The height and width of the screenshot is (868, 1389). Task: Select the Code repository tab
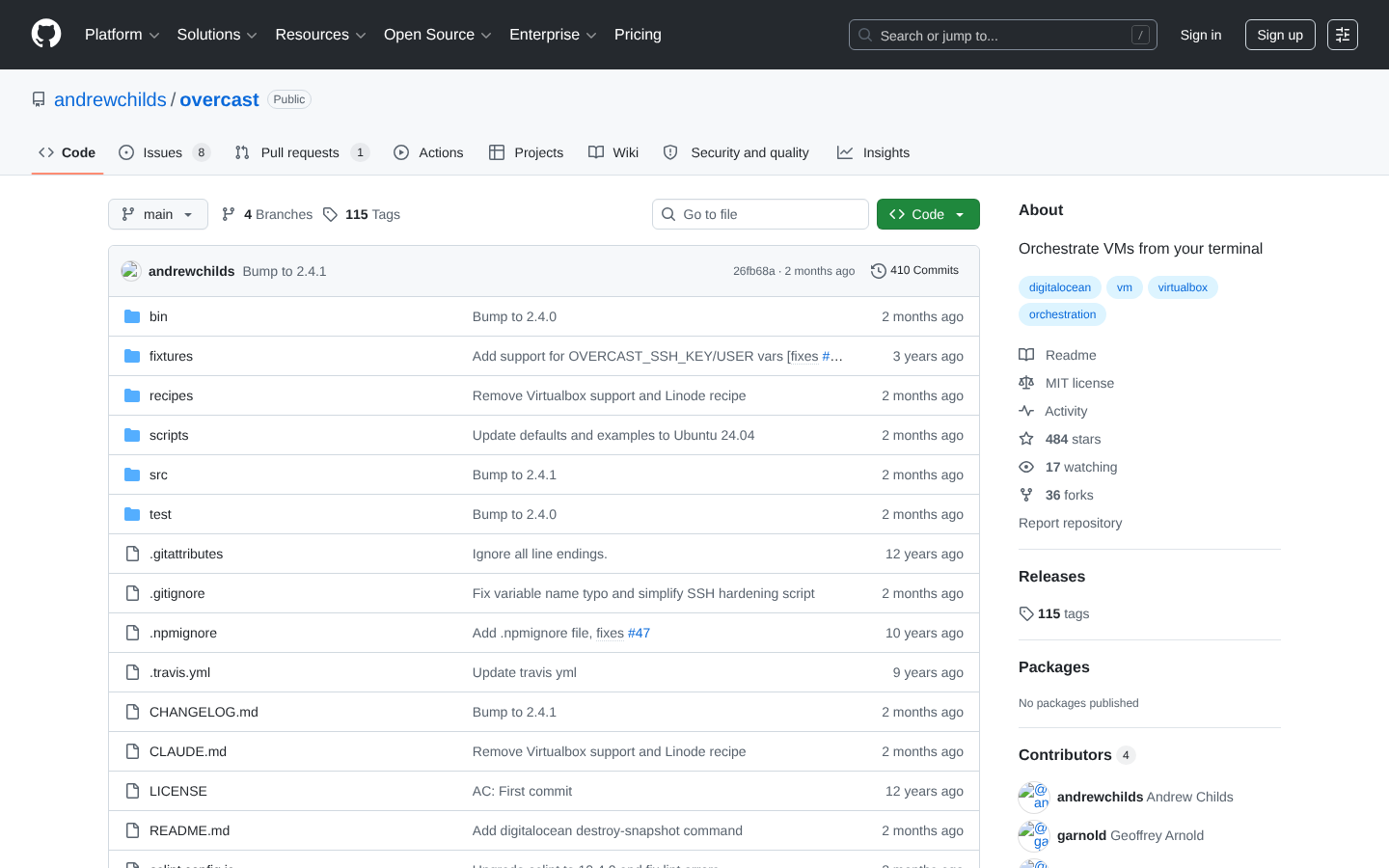coord(68,152)
